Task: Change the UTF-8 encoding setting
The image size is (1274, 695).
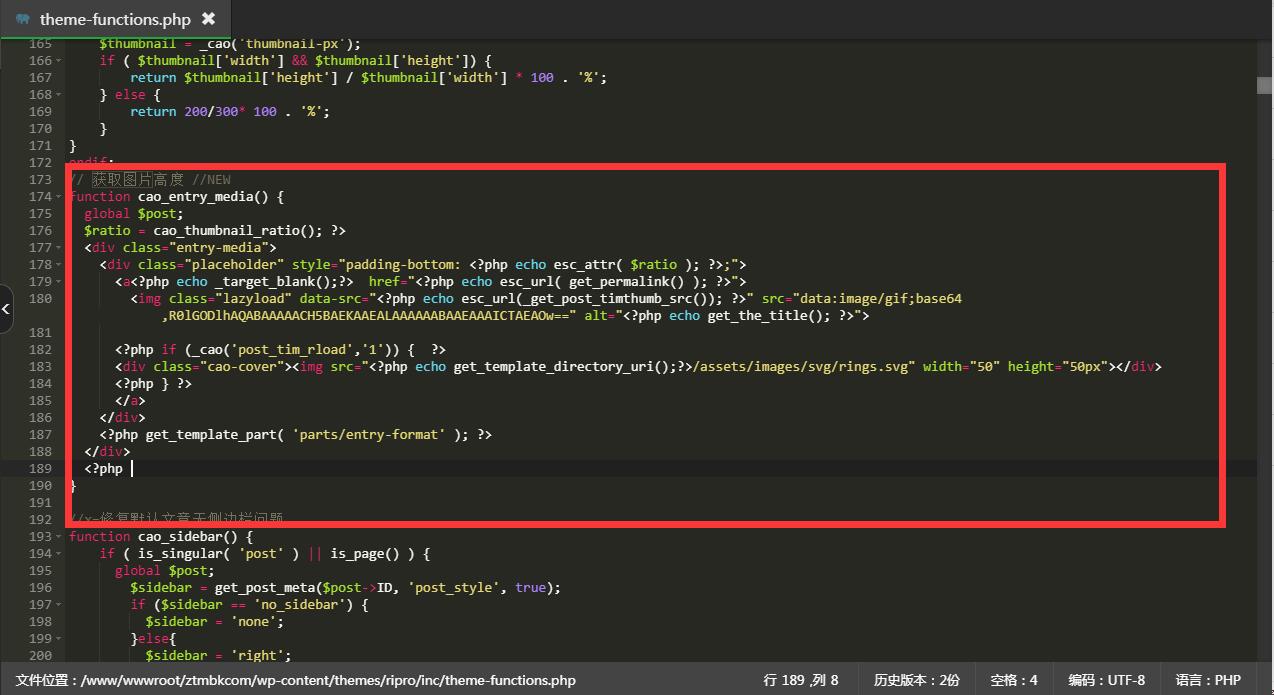Action: (1106, 680)
